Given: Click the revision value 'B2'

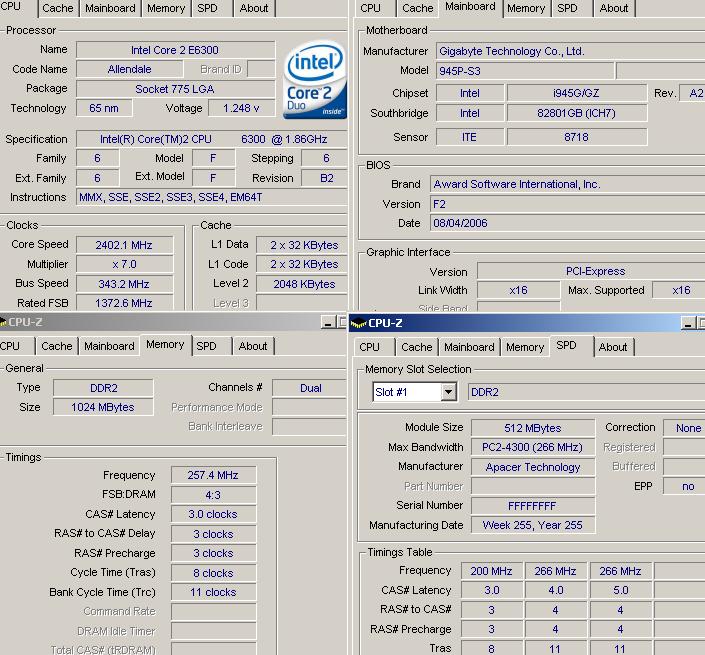Looking at the screenshot, I should pos(325,178).
